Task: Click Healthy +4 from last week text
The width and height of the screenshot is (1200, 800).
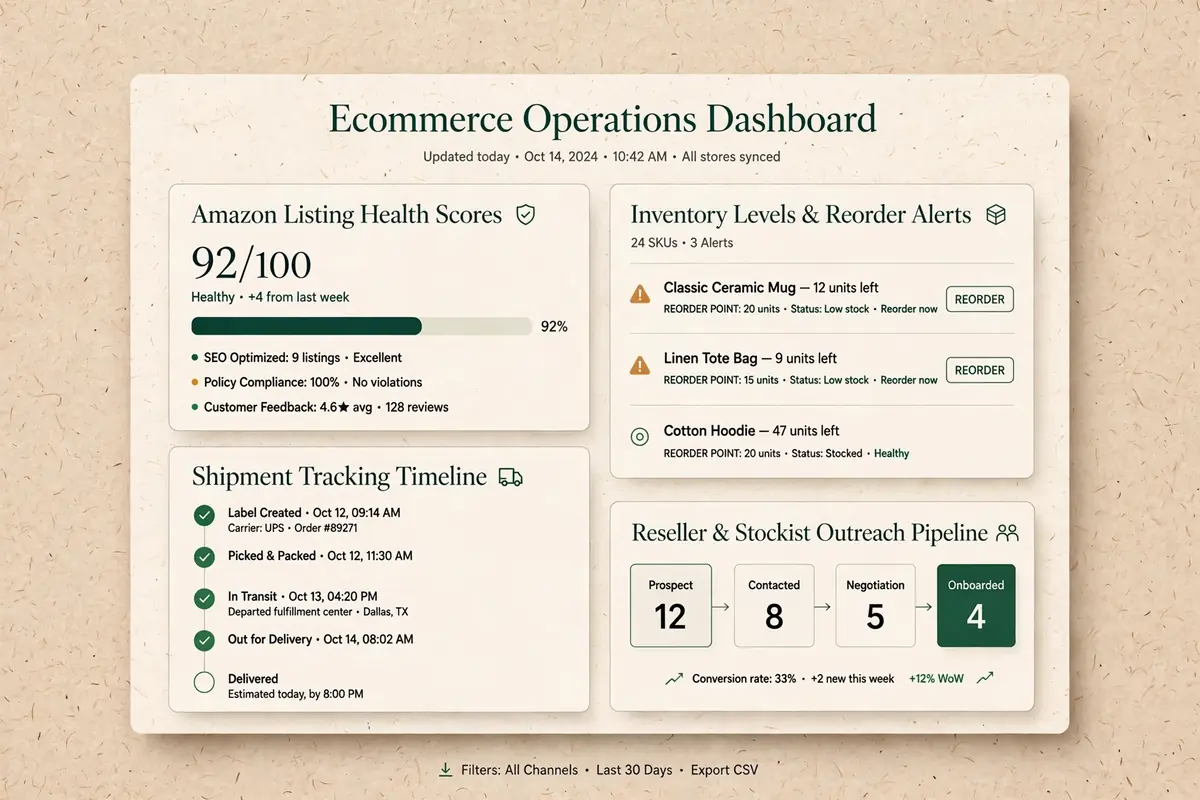Action: point(270,297)
